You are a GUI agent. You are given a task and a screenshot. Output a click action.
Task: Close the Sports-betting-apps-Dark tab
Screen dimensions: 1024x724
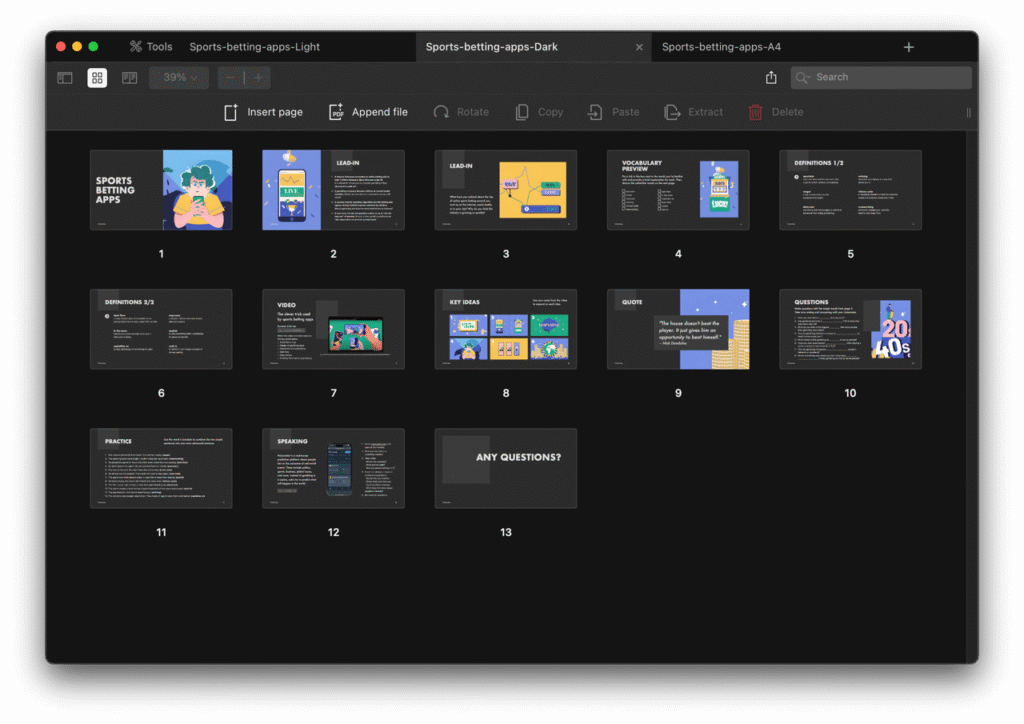click(639, 47)
